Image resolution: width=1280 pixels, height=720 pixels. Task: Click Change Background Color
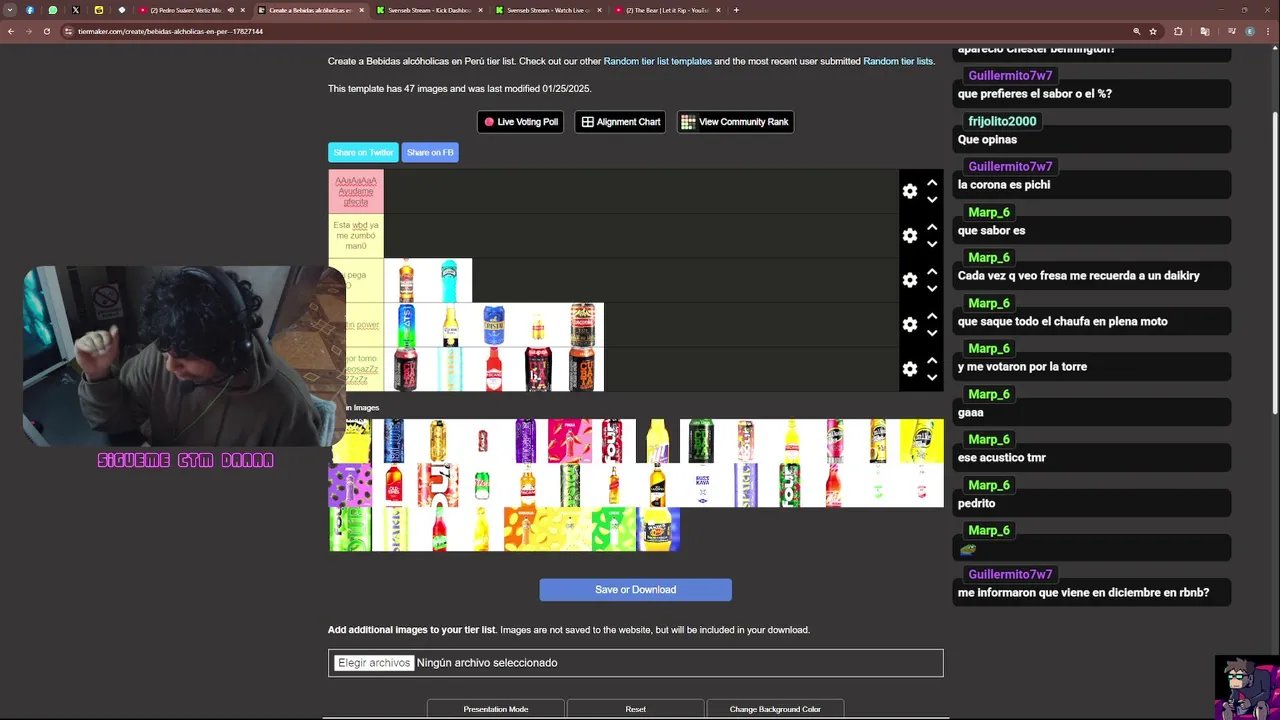[x=775, y=709]
